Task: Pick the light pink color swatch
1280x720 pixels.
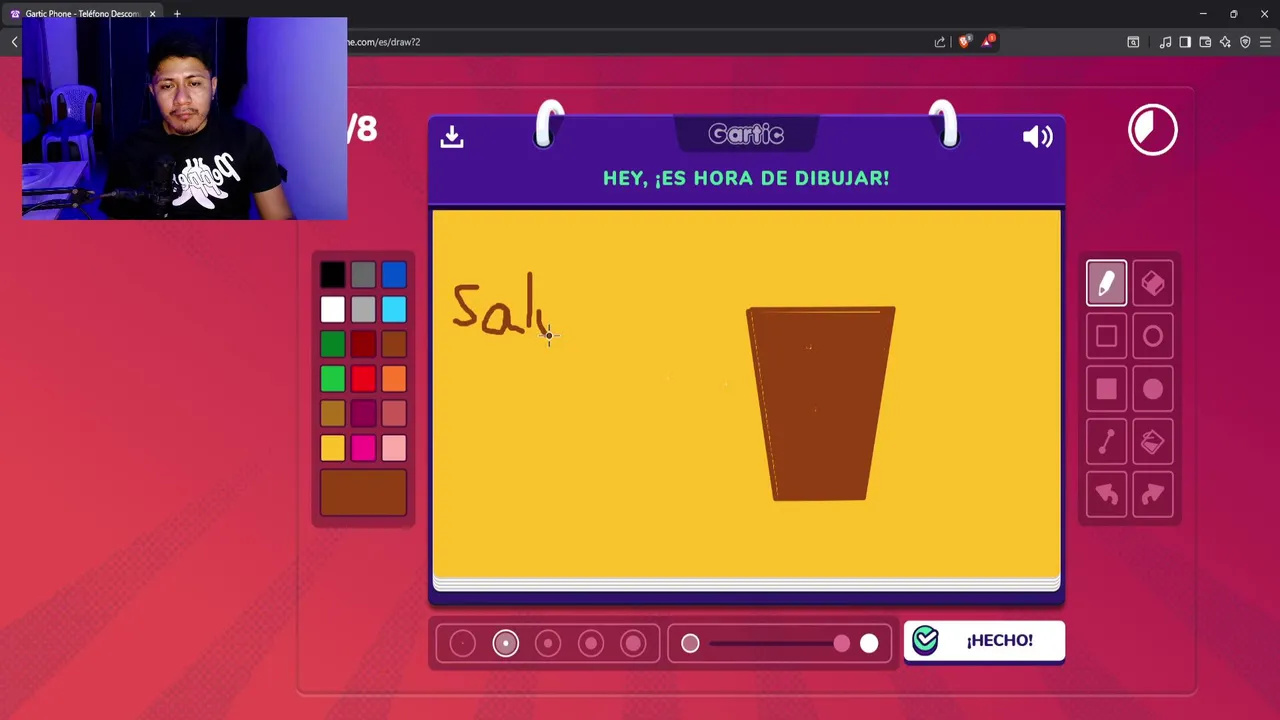Action: click(x=394, y=448)
